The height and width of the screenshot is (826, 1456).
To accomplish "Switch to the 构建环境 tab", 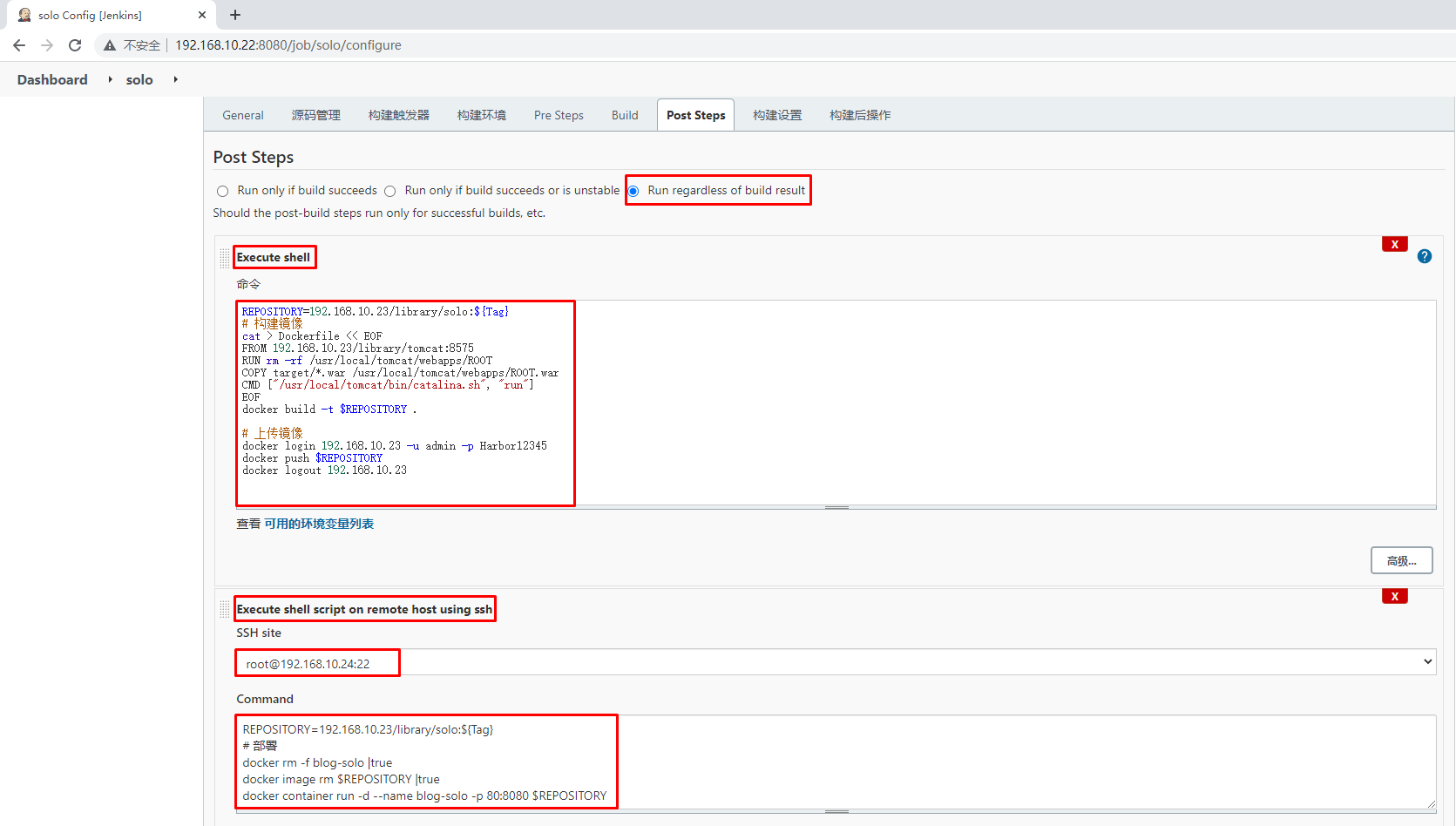I will 482,115.
